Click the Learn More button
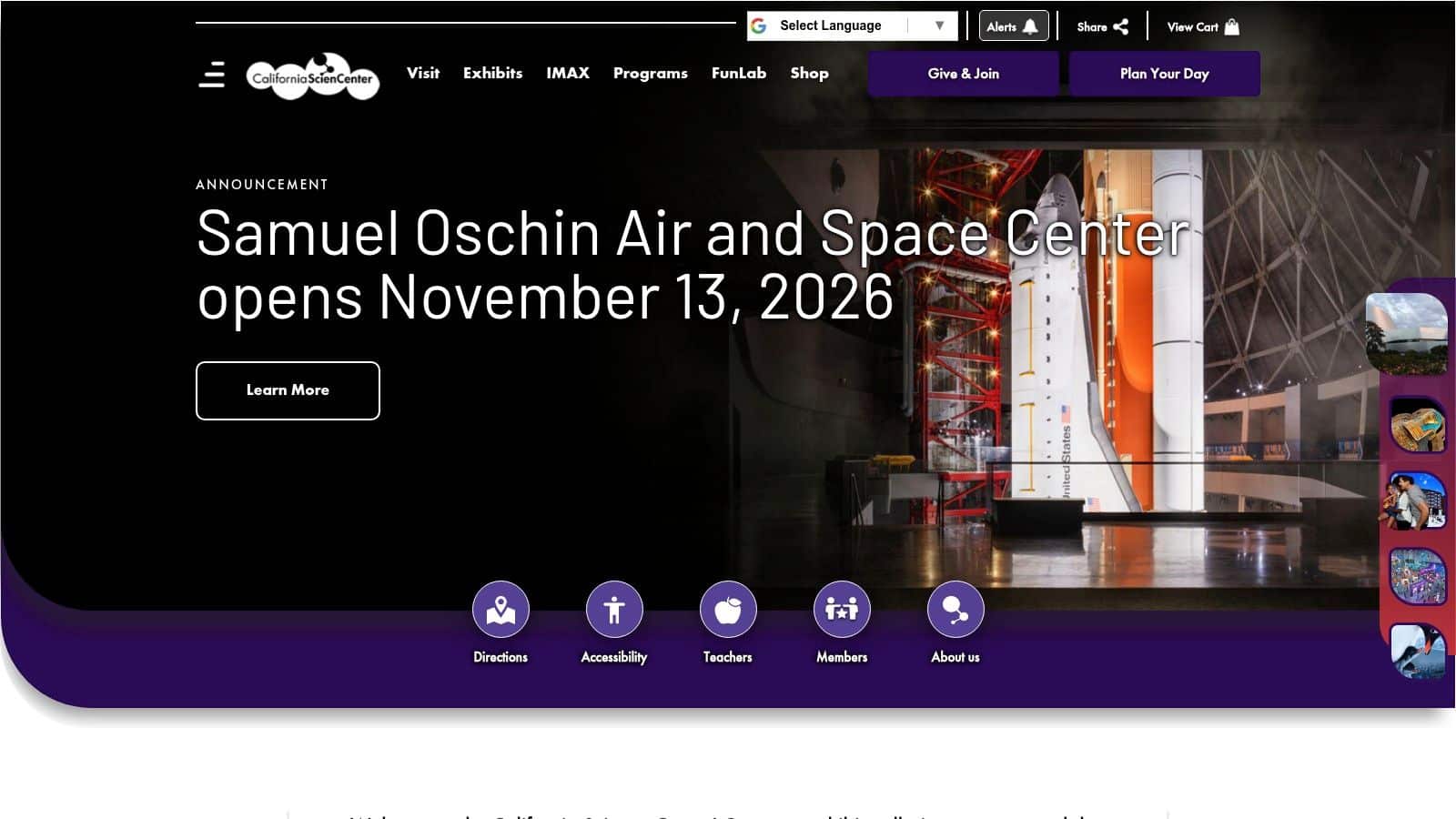The image size is (1456, 819). (288, 390)
